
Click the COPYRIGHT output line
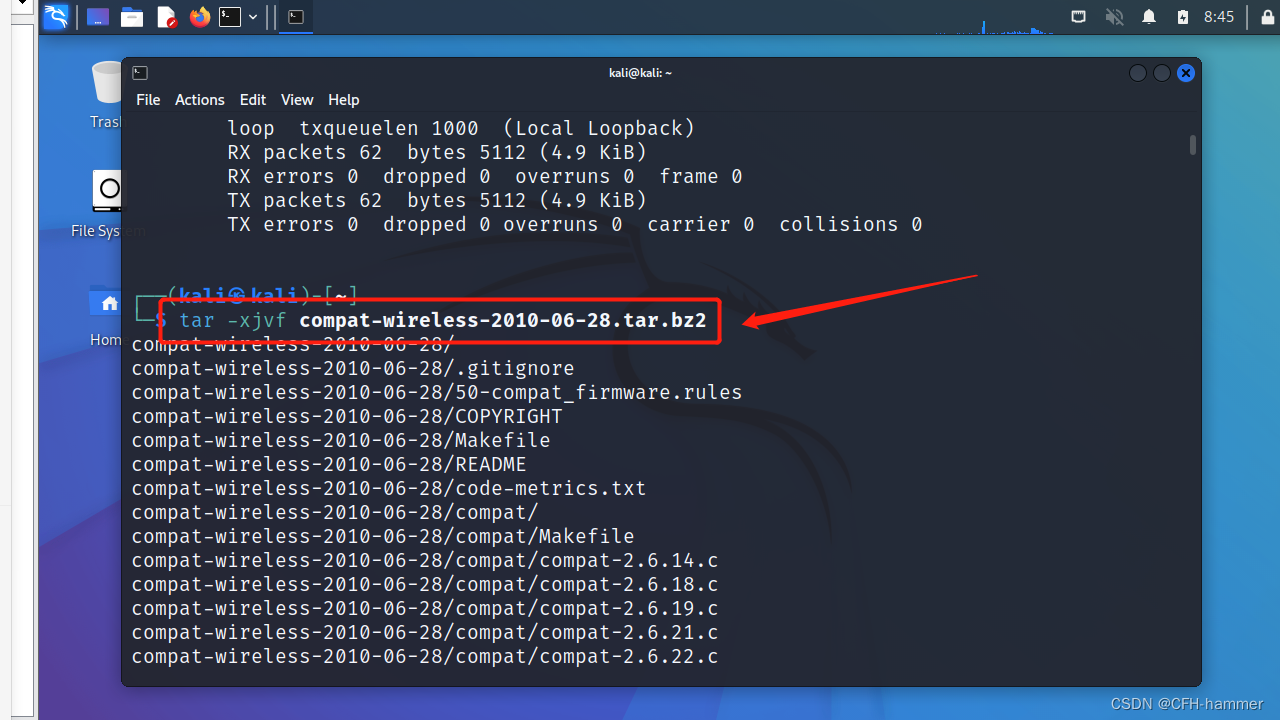(347, 416)
